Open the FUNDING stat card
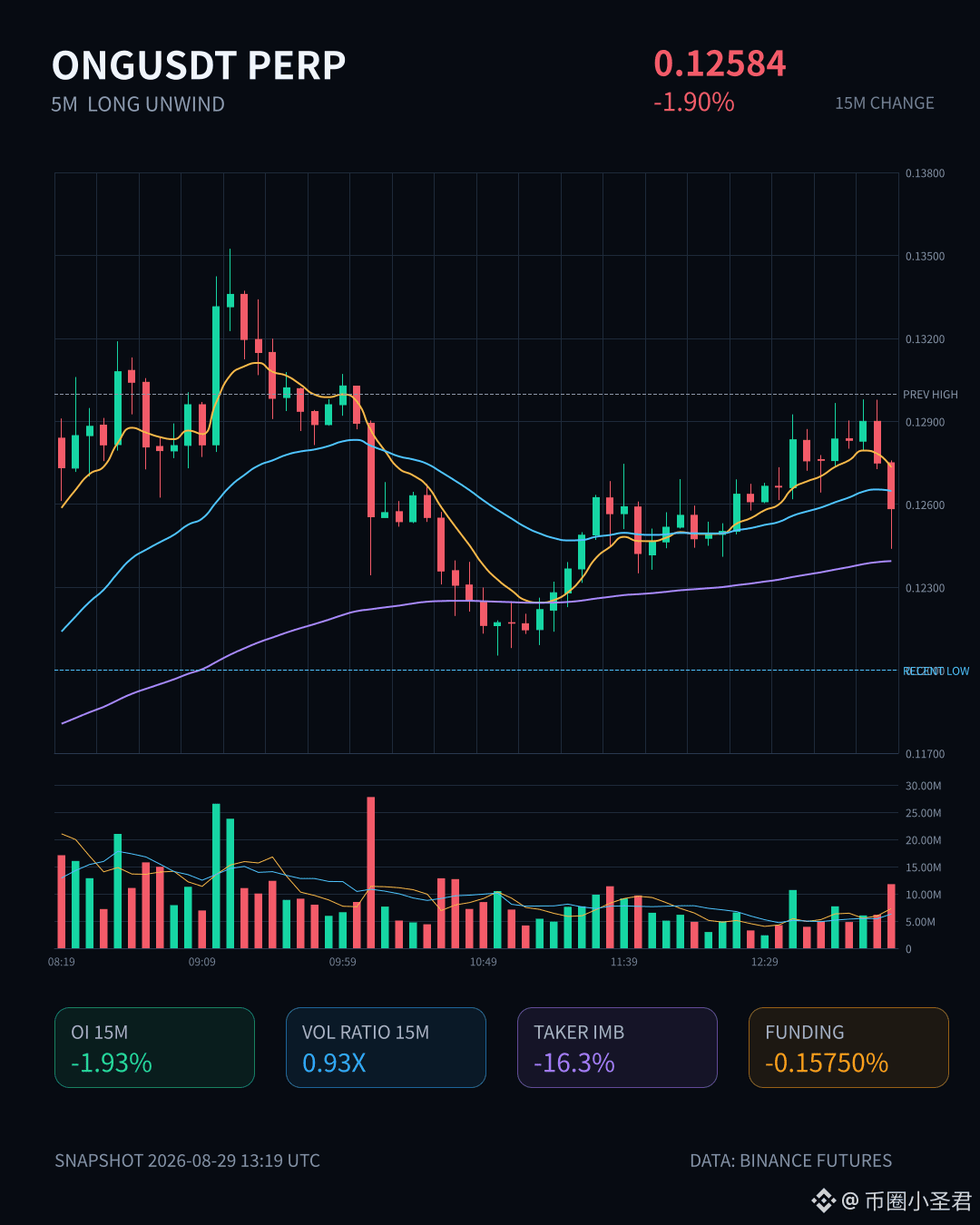Image resolution: width=980 pixels, height=1225 pixels. [848, 1047]
